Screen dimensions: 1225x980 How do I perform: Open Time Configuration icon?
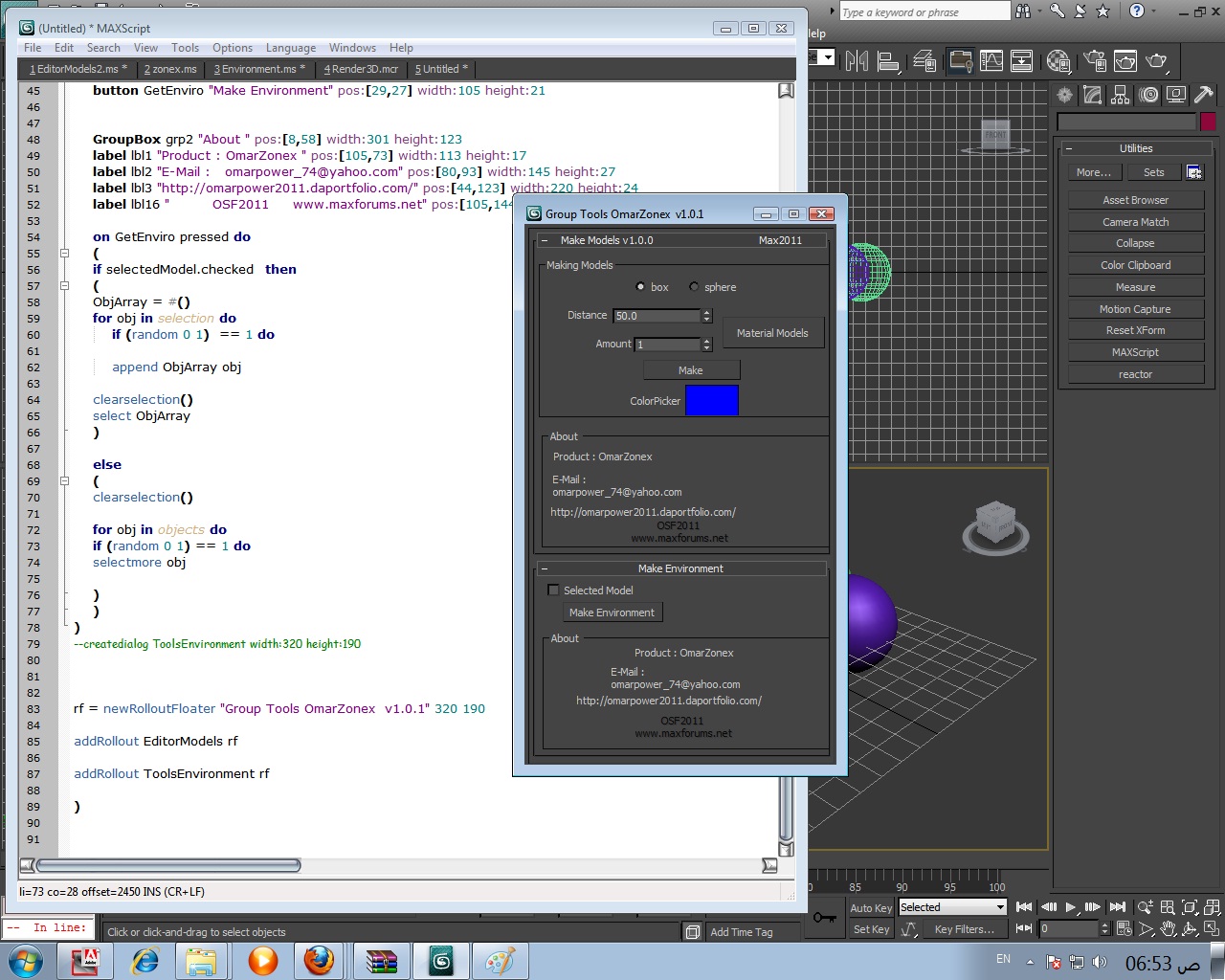[1125, 928]
